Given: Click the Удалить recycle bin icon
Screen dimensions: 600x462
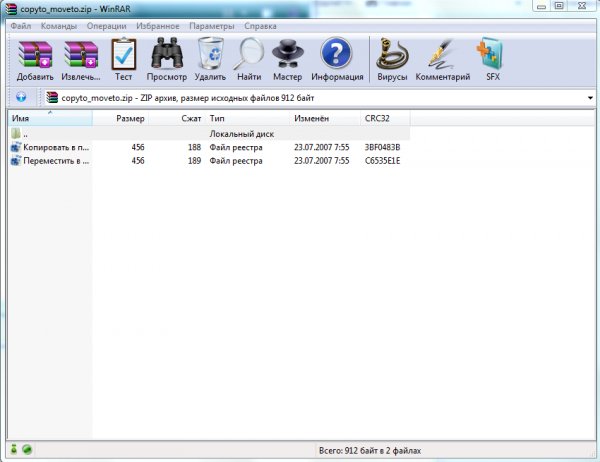Looking at the screenshot, I should (210, 54).
